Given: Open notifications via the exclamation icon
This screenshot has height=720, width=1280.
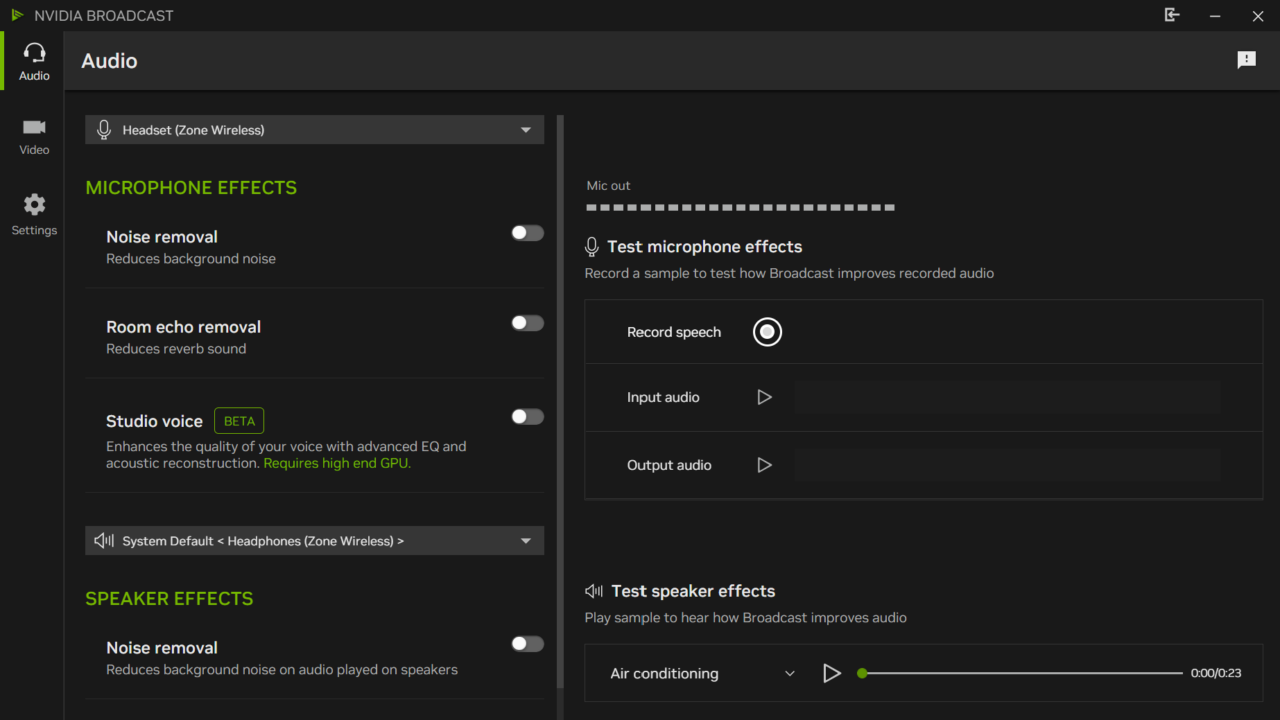Looking at the screenshot, I should pos(1246,60).
